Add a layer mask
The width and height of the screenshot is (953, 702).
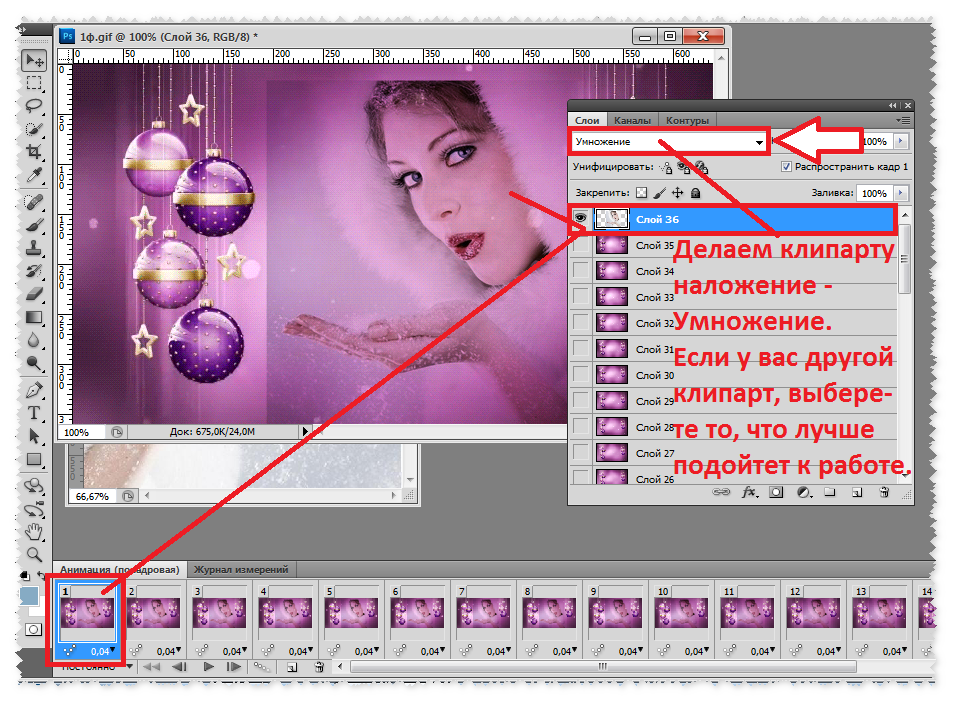(776, 492)
